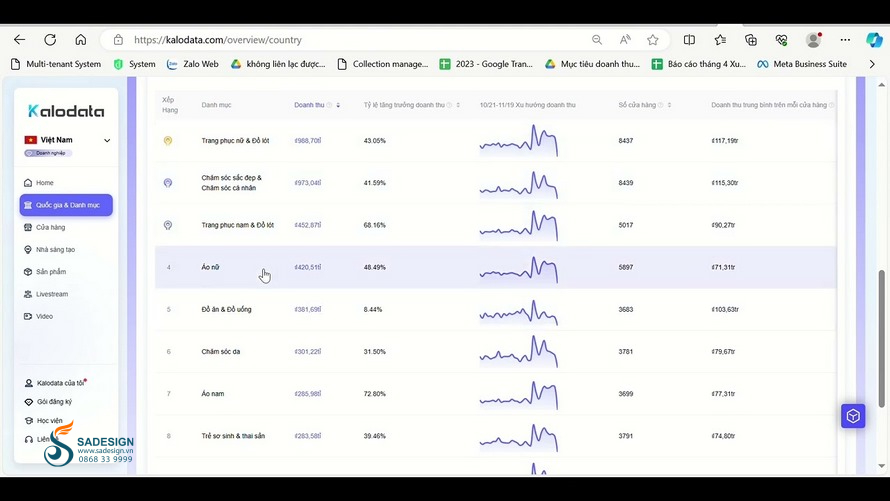The width and height of the screenshot is (890, 501).
Task: Select the Trẻ sơ sinh & thai sản category
Action: click(233, 436)
